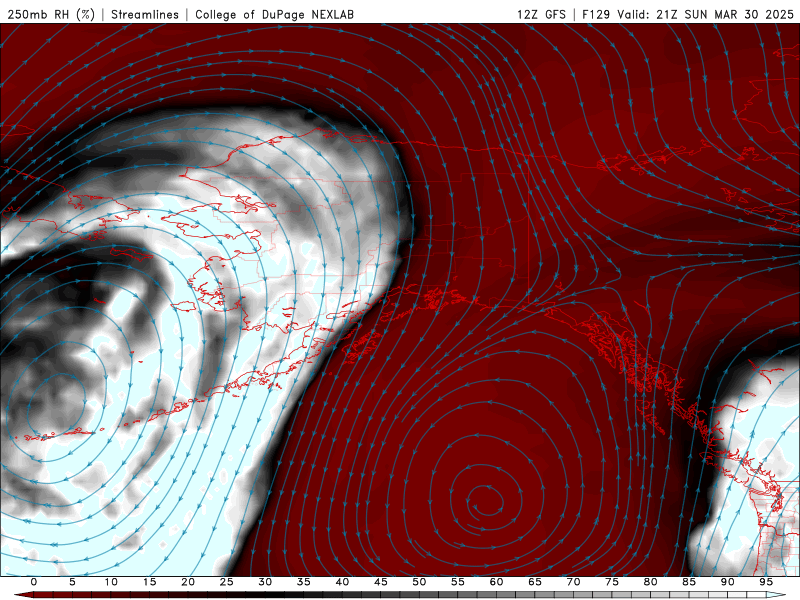Click the colorbar label "40"
Screen dimensions: 800x600
[x=342, y=582]
